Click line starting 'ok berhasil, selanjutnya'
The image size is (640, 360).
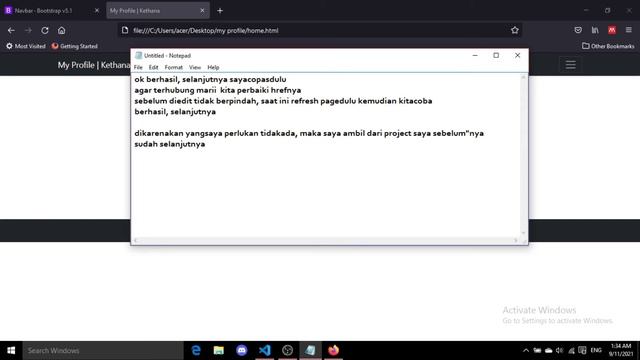[x=210, y=80]
